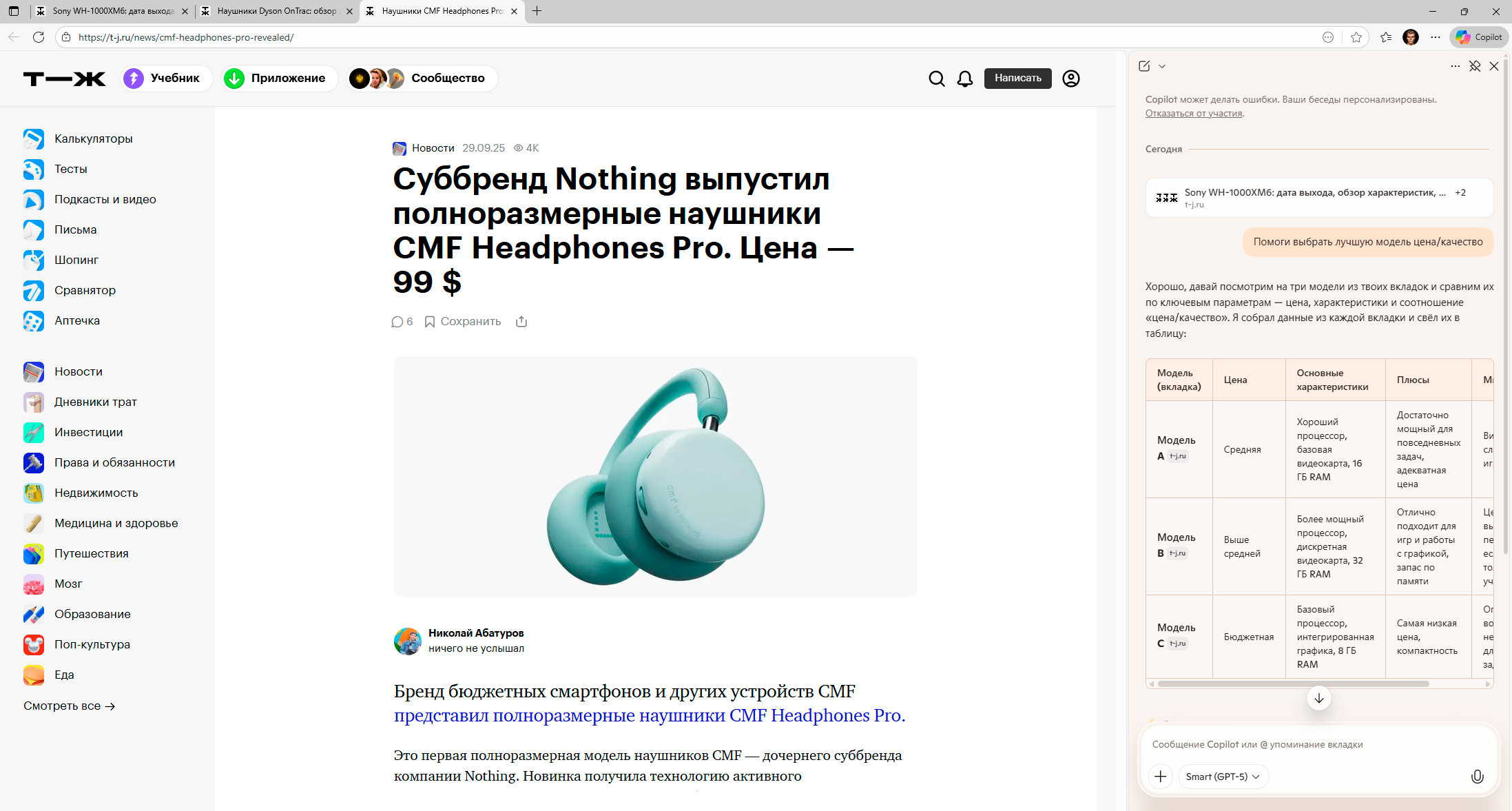Screen dimensions: 1512x811
Task: Switch to the Dyson OnTrac tab
Action: tap(276, 11)
